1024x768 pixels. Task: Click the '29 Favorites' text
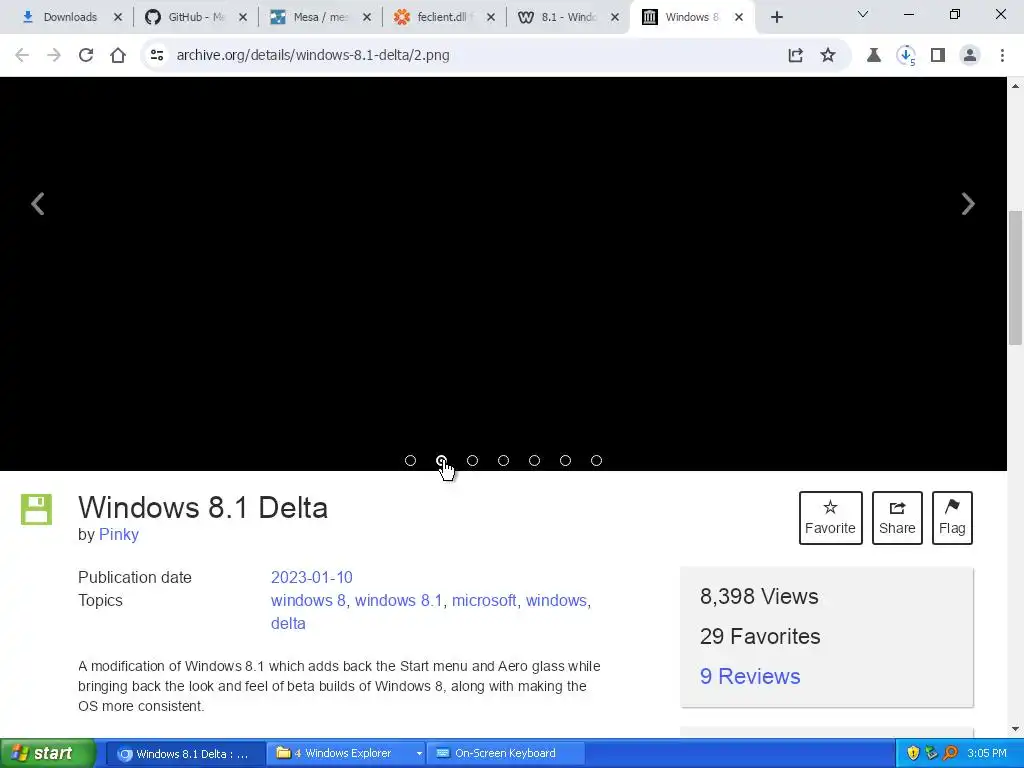pos(760,636)
